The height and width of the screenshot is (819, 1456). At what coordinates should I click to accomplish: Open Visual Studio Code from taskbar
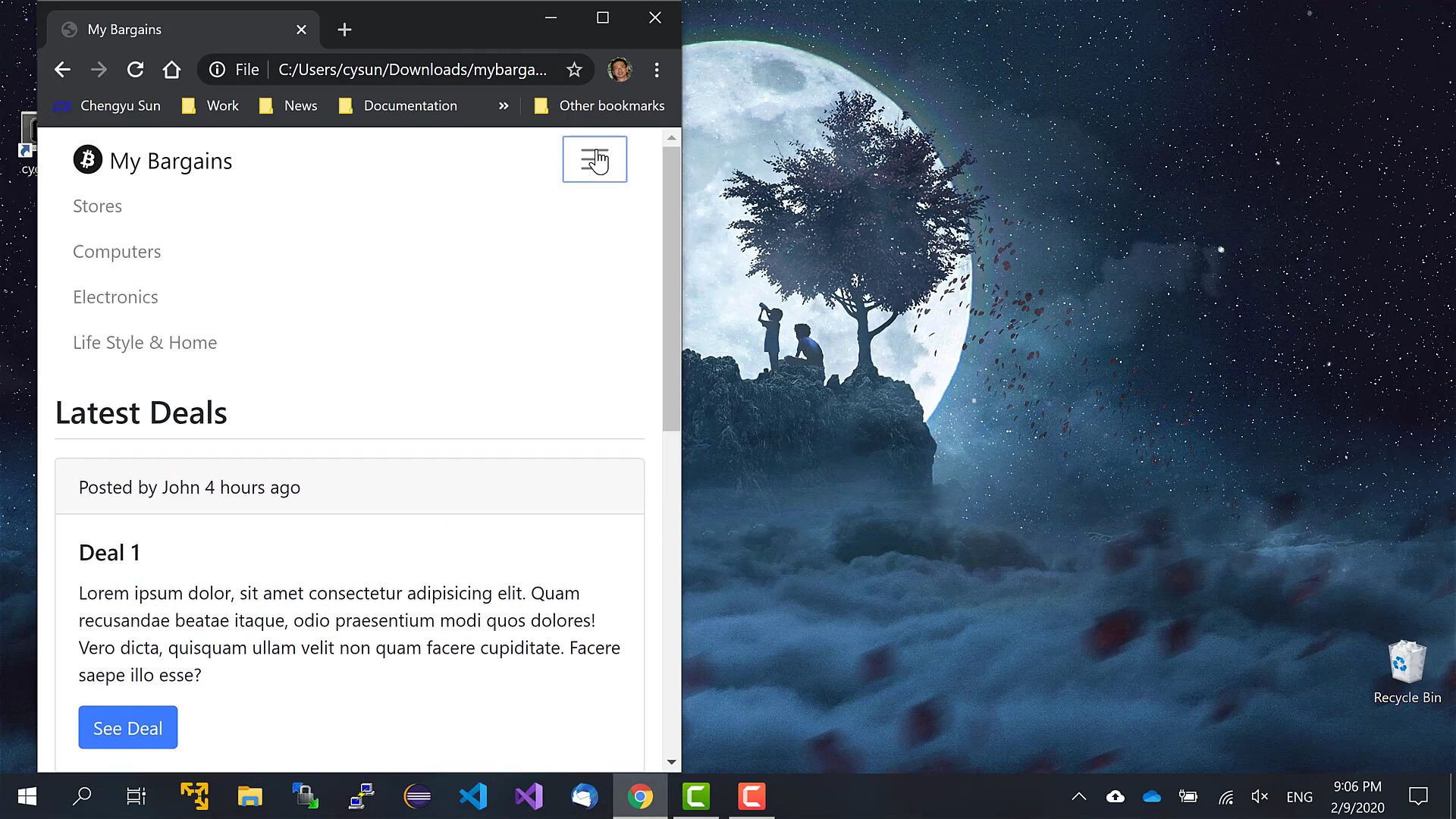tap(473, 796)
